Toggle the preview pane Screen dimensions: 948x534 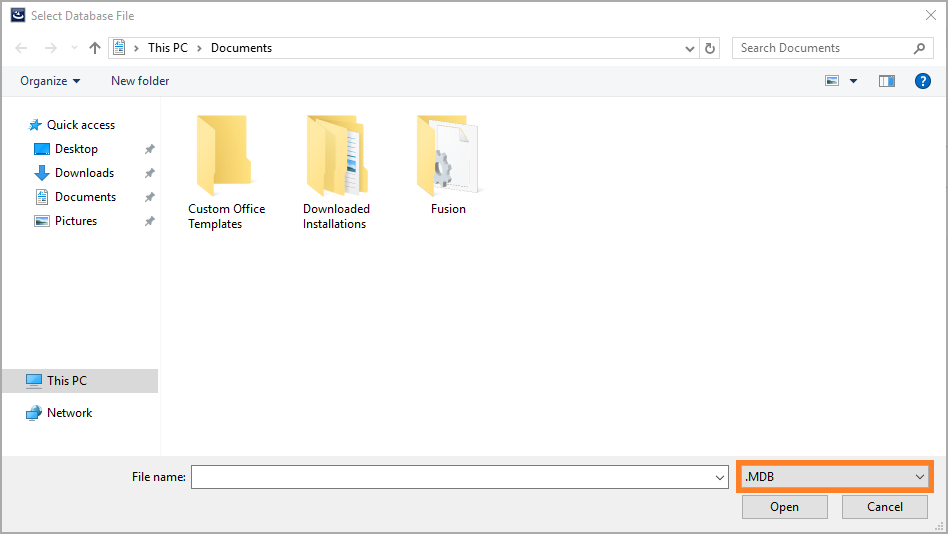[886, 81]
